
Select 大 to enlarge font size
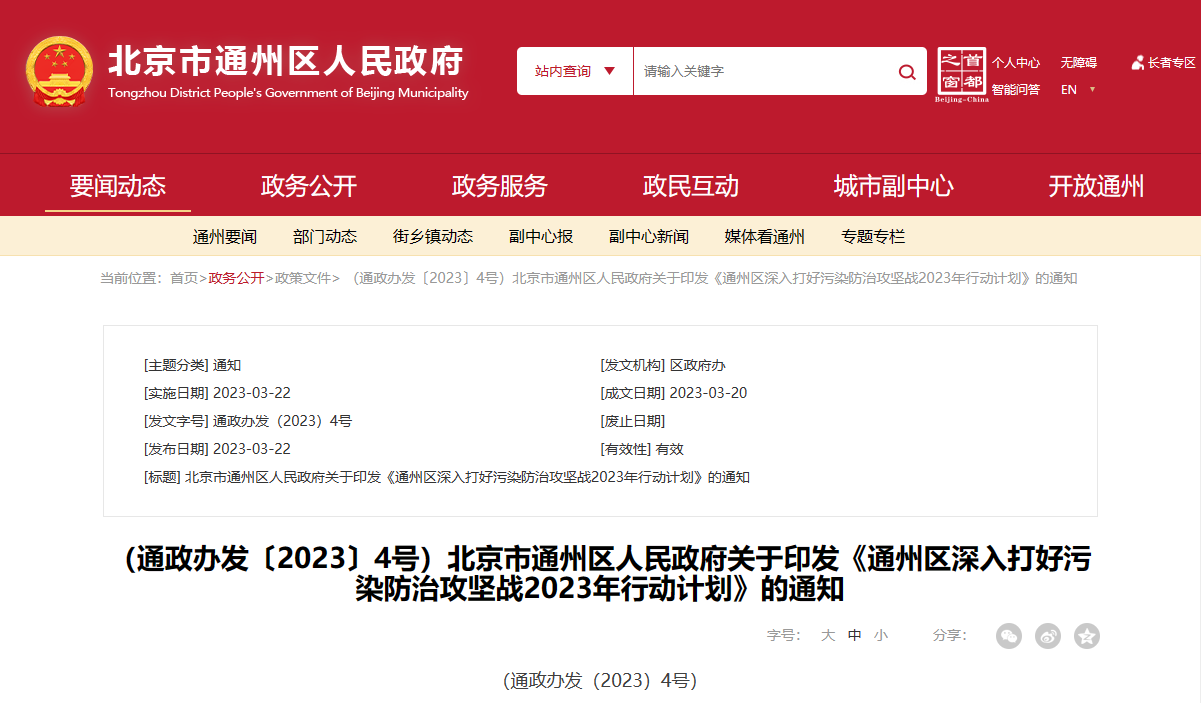tap(827, 636)
